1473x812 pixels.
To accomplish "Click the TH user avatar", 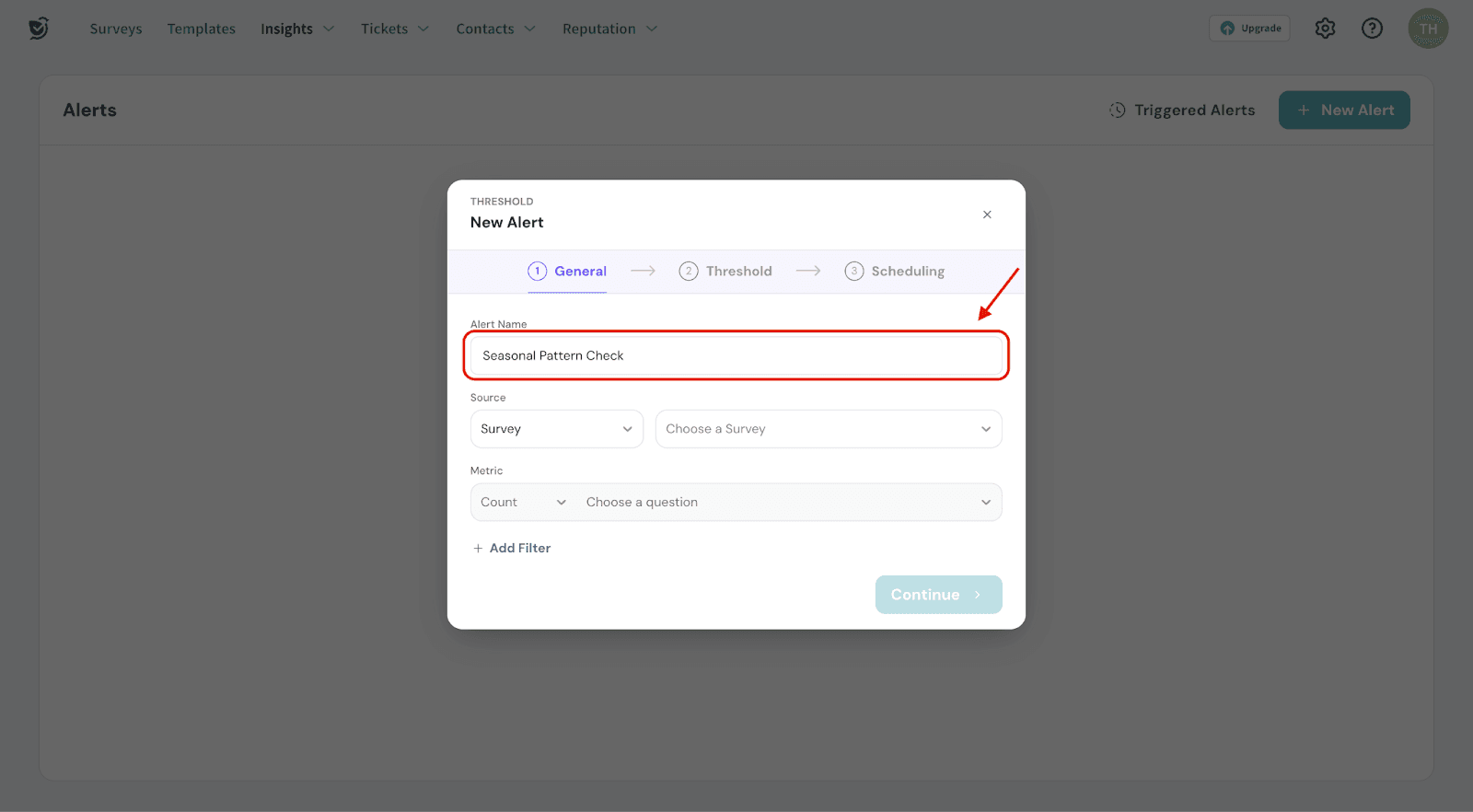I will point(1428,29).
